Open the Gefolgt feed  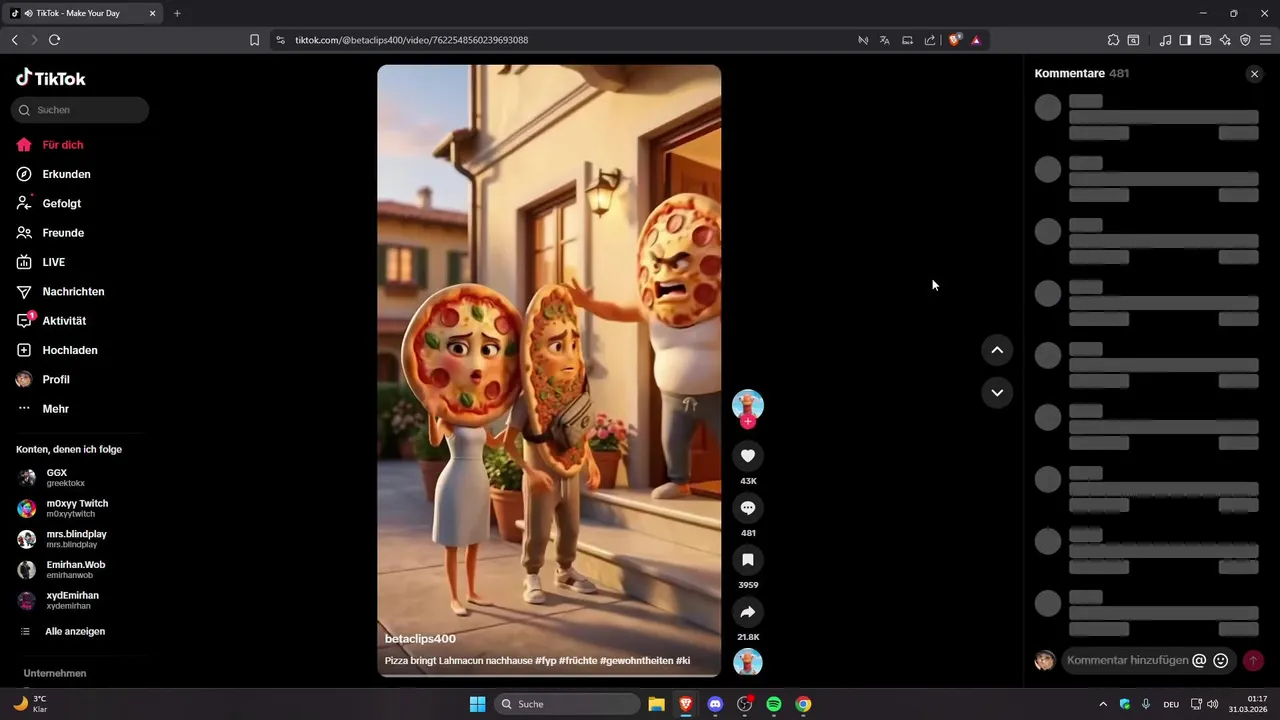[x=61, y=203]
